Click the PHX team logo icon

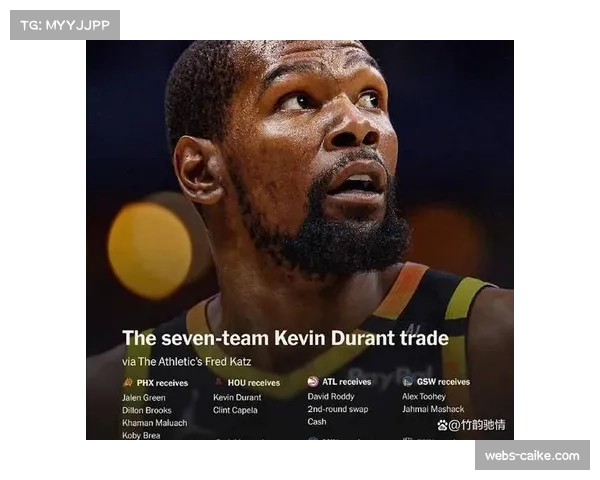128,382
